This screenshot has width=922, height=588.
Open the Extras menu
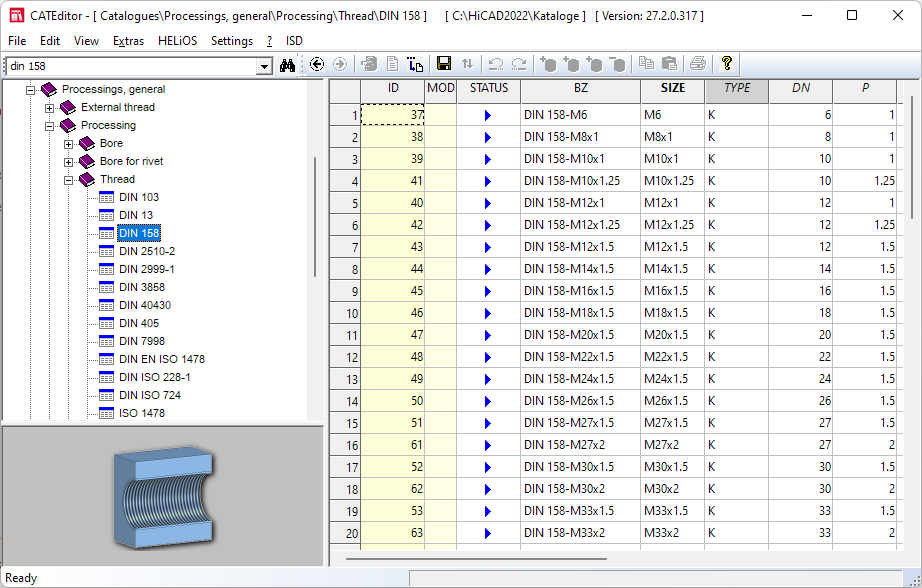129,41
